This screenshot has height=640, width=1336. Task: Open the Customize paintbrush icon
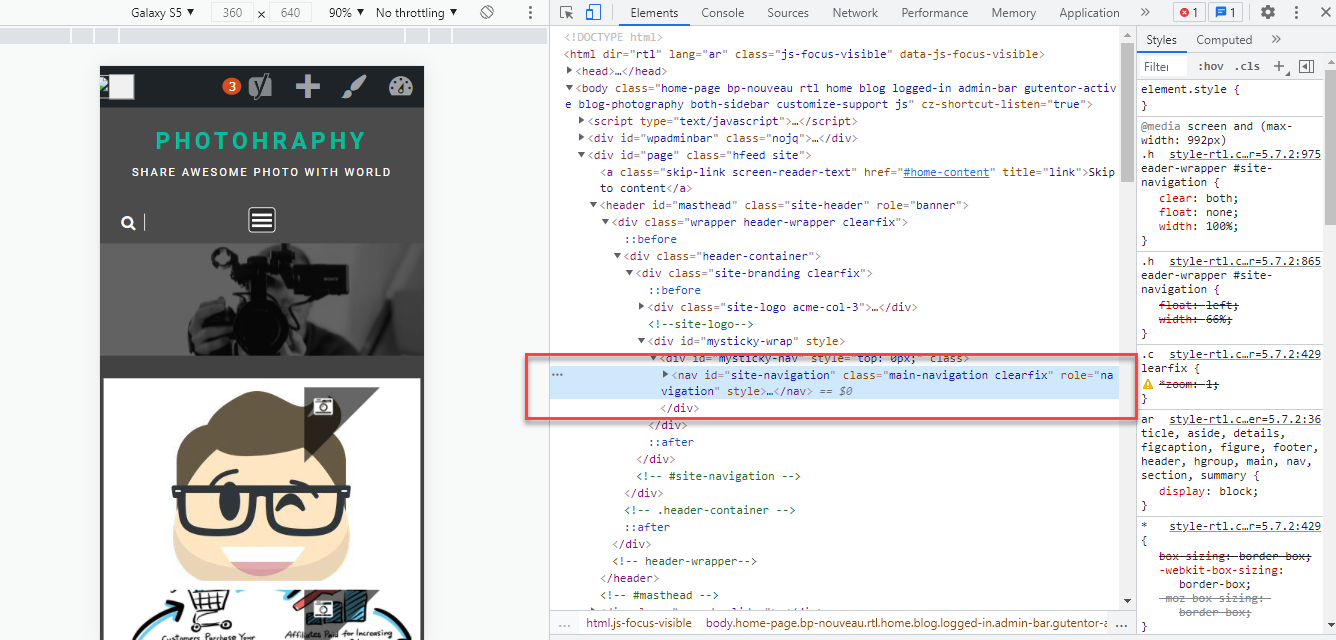(x=354, y=86)
